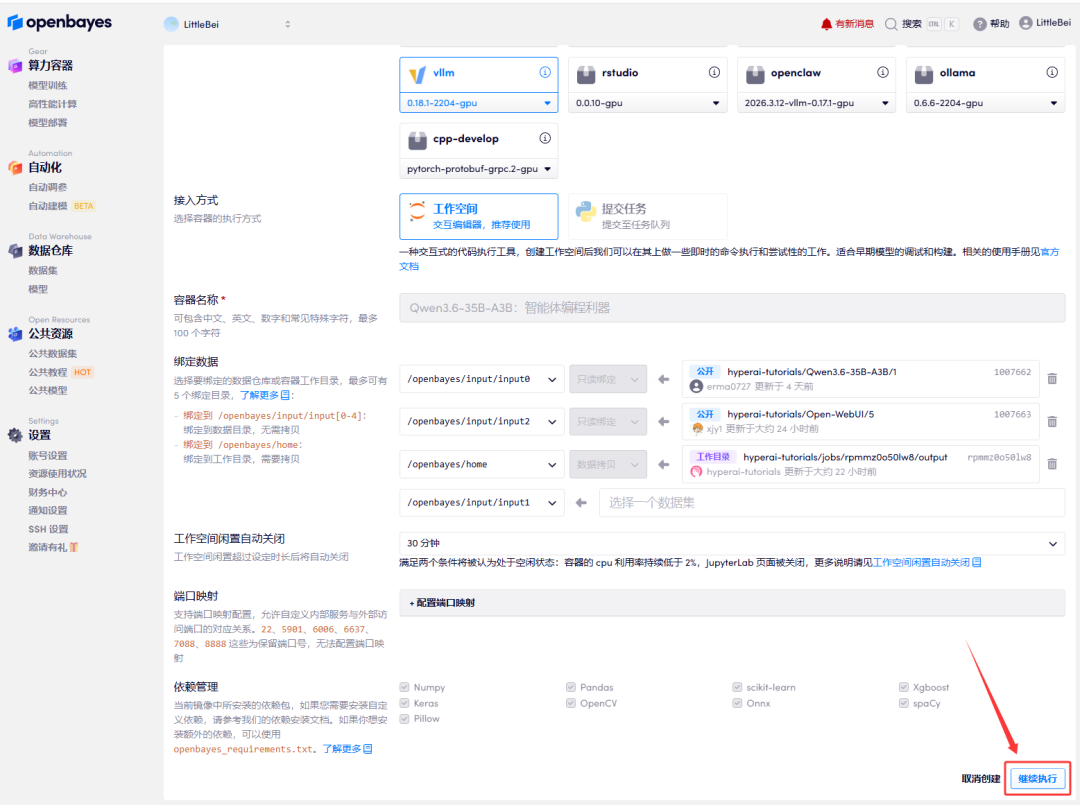
Task: Click the 设置 gear icon
Action: (15, 435)
